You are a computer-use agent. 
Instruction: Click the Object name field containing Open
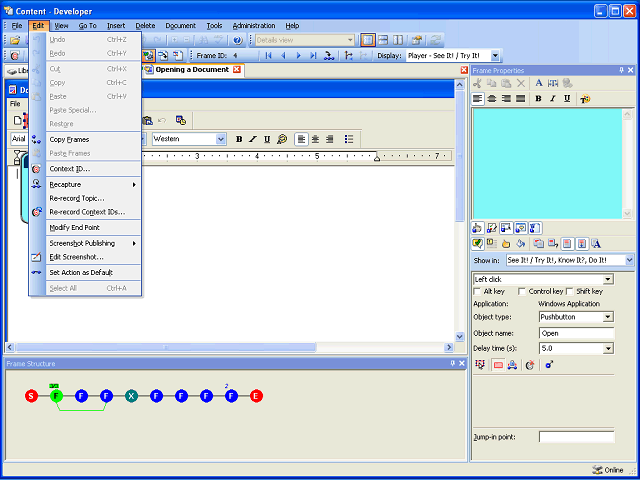[576, 333]
